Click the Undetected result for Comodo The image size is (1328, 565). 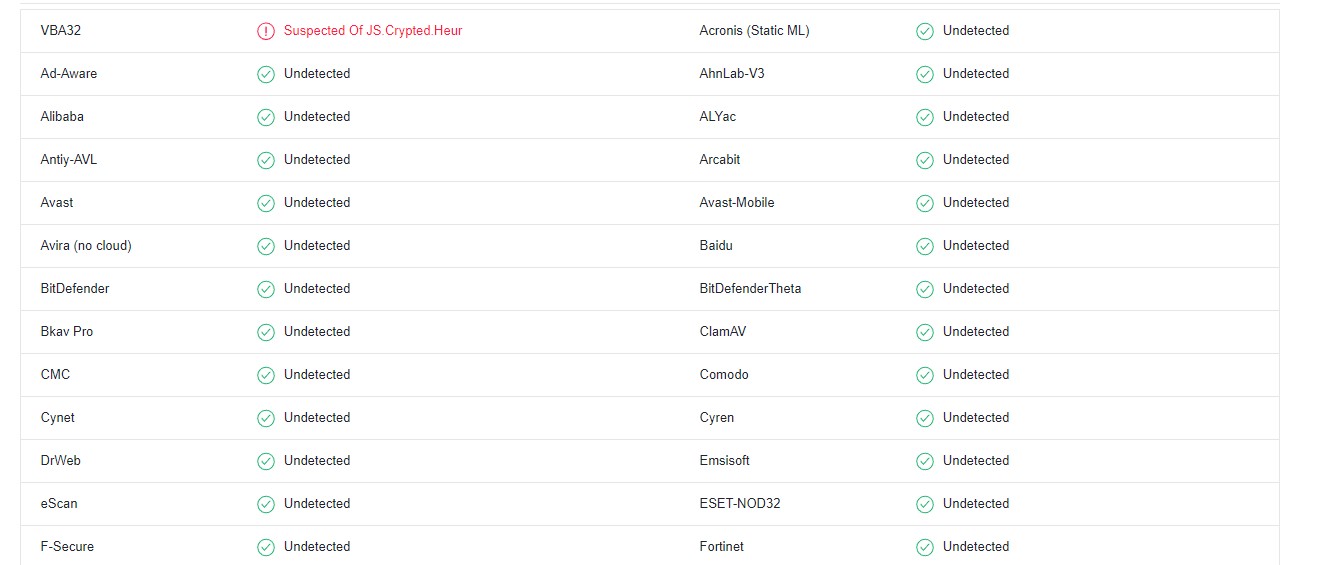[976, 375]
